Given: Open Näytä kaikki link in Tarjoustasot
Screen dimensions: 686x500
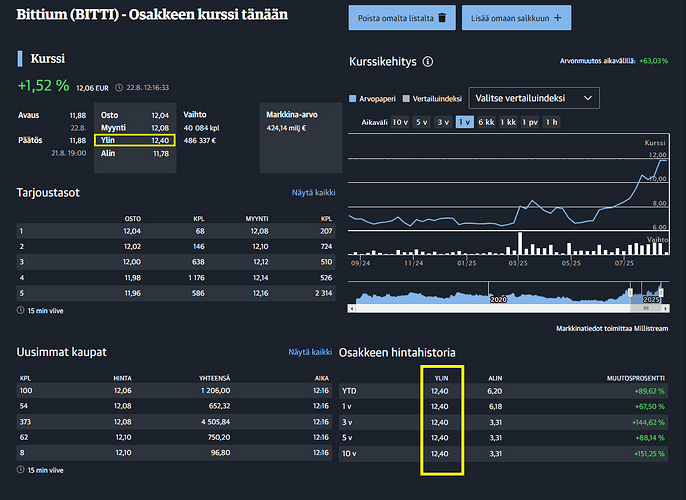Looking at the screenshot, I should pyautogui.click(x=310, y=193).
